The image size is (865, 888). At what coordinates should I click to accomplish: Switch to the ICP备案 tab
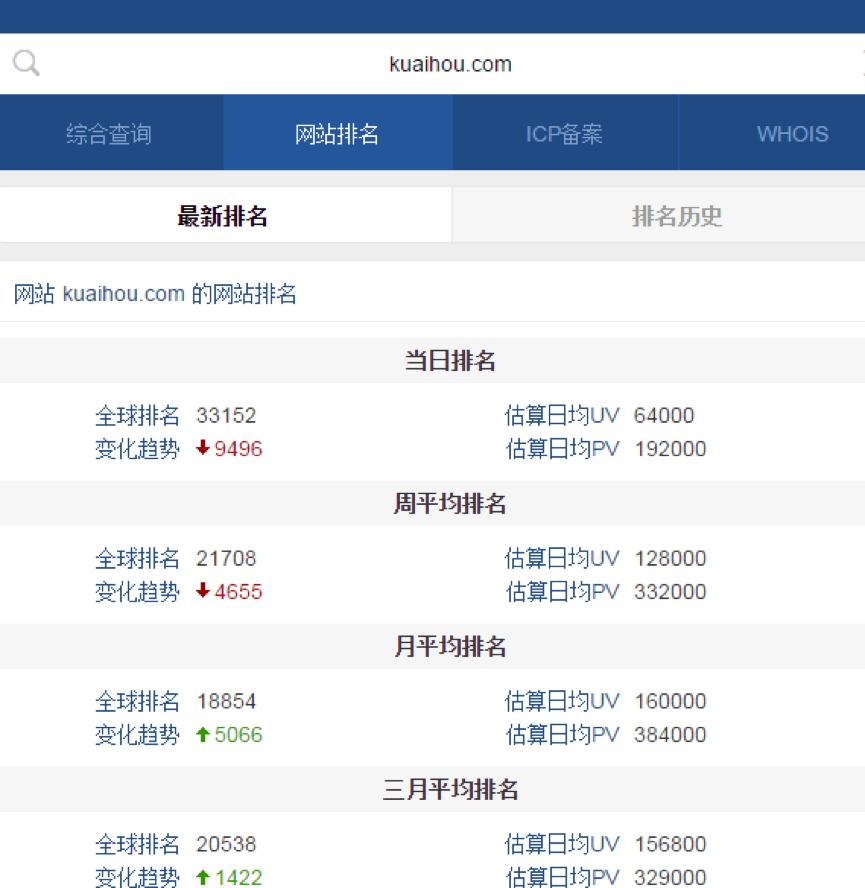coord(564,134)
